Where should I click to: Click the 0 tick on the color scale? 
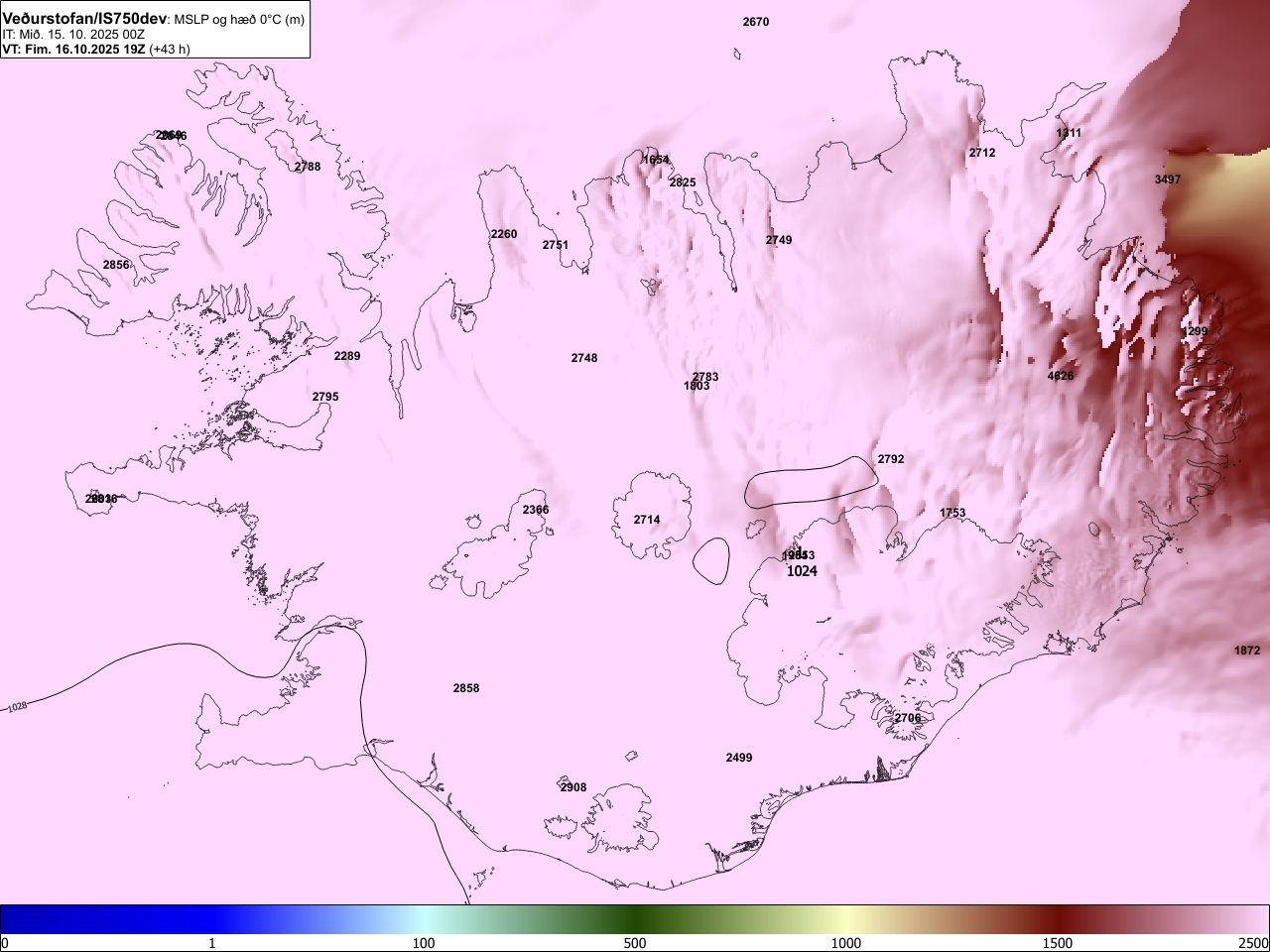pos(5,943)
